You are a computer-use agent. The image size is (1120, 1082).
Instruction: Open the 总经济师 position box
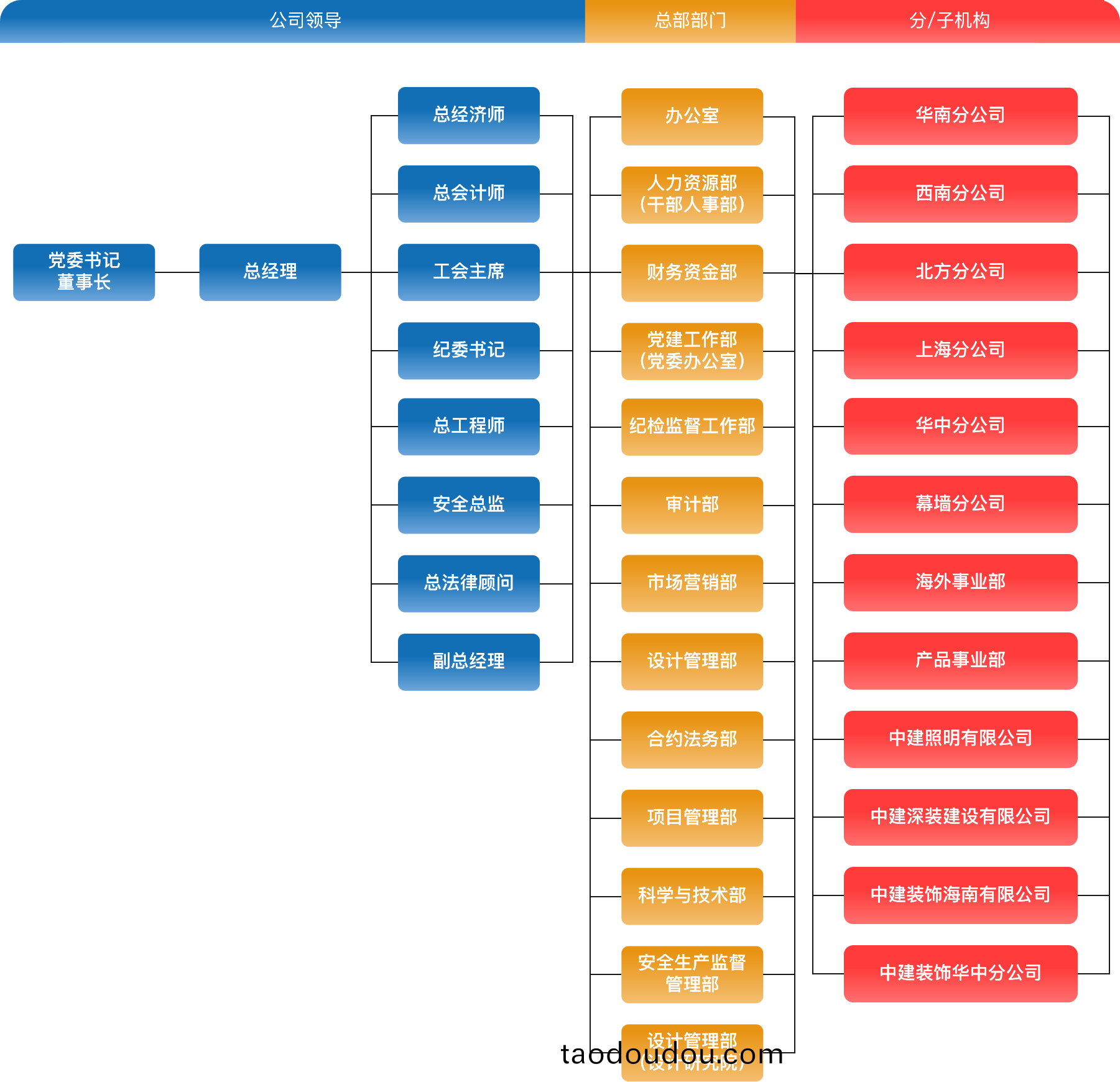pyautogui.click(x=469, y=116)
